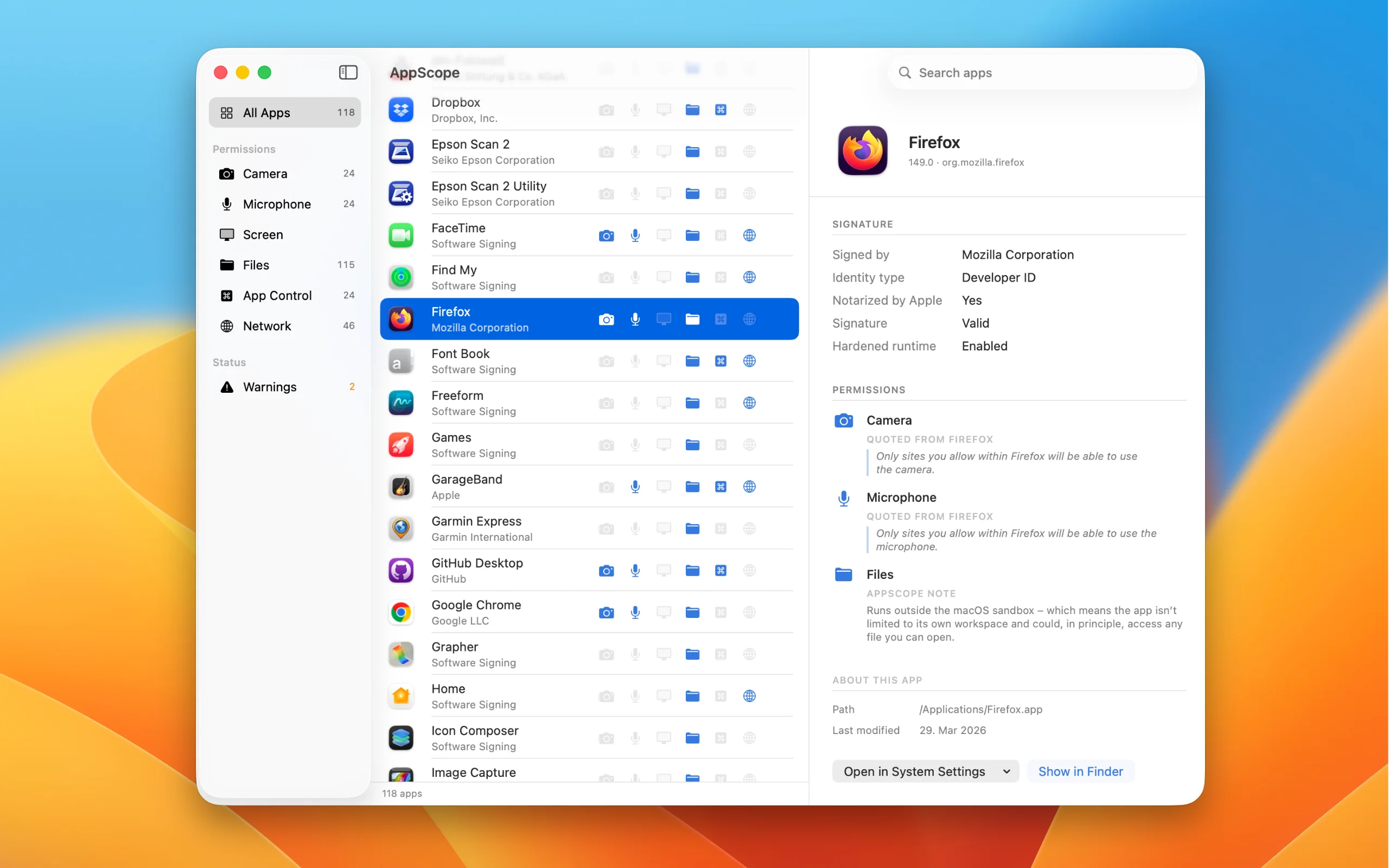Click Freeform's network globe icon

point(749,403)
